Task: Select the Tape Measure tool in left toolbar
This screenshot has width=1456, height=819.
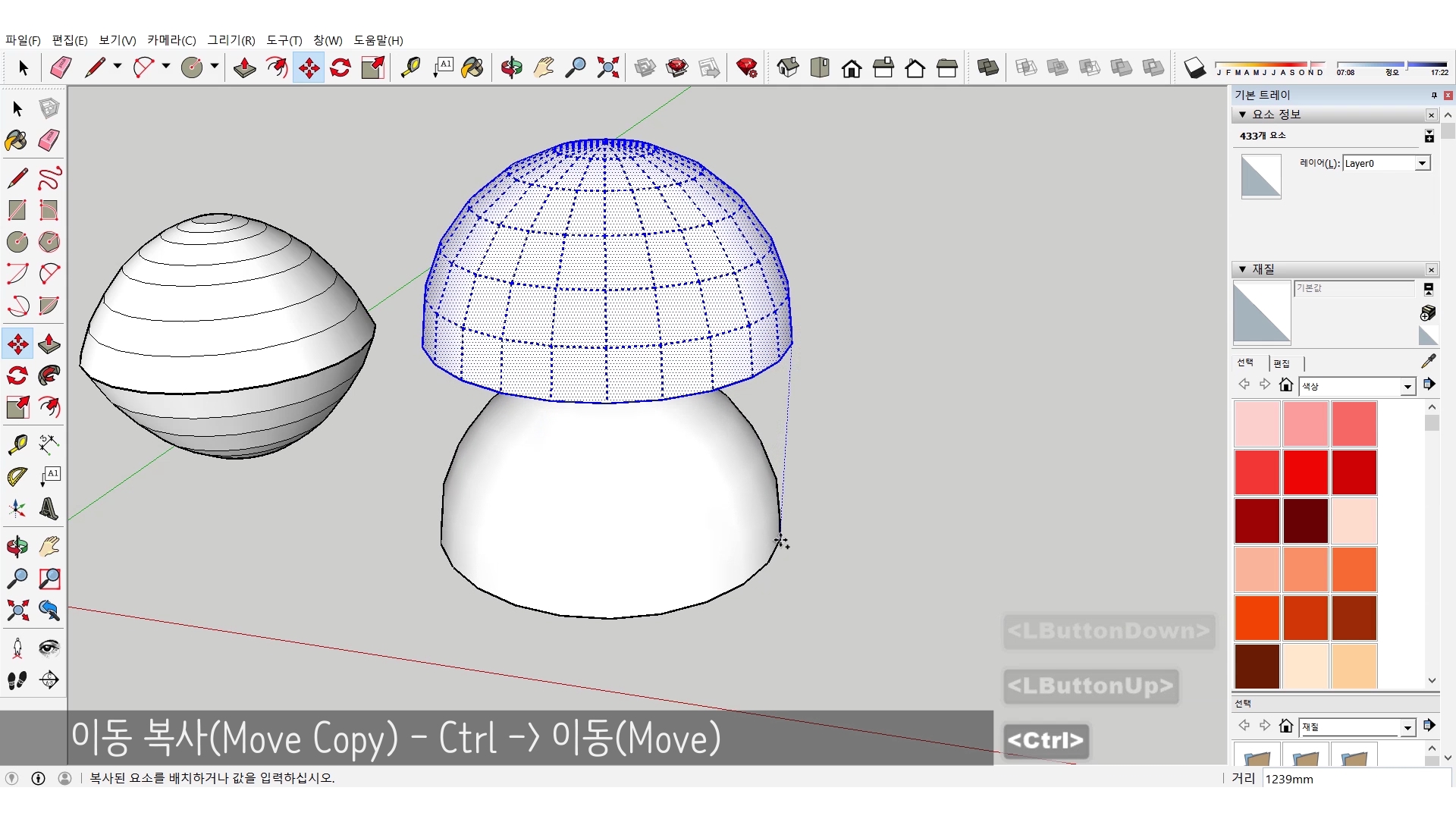Action: coord(17,444)
